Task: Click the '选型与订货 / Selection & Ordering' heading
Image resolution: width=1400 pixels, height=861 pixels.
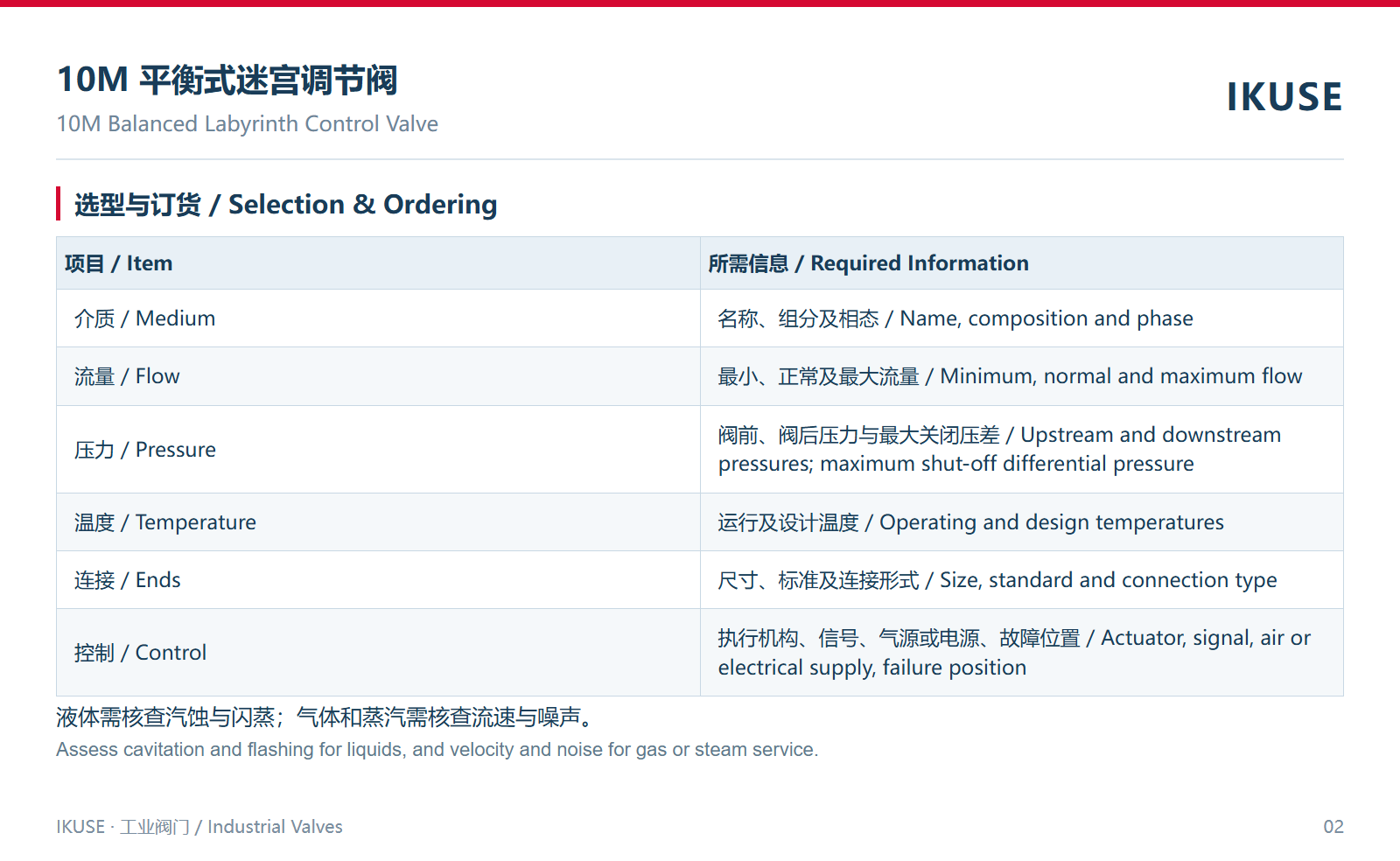Action: [x=285, y=204]
